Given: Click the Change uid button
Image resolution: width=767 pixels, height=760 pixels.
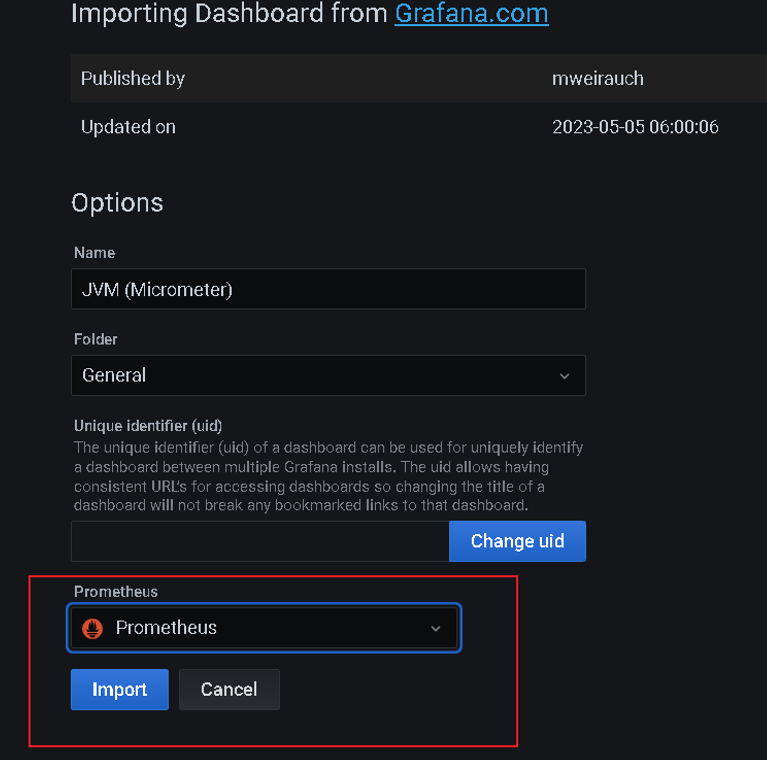Looking at the screenshot, I should coord(517,541).
